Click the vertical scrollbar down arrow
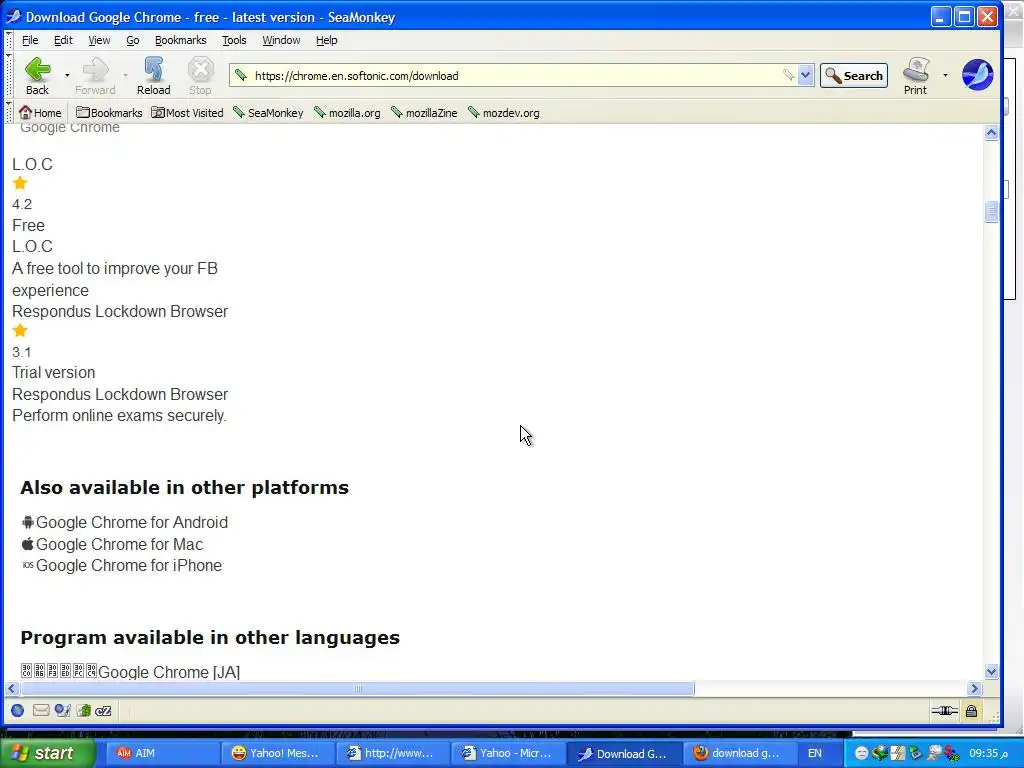Viewport: 1024px width, 768px height. [991, 672]
